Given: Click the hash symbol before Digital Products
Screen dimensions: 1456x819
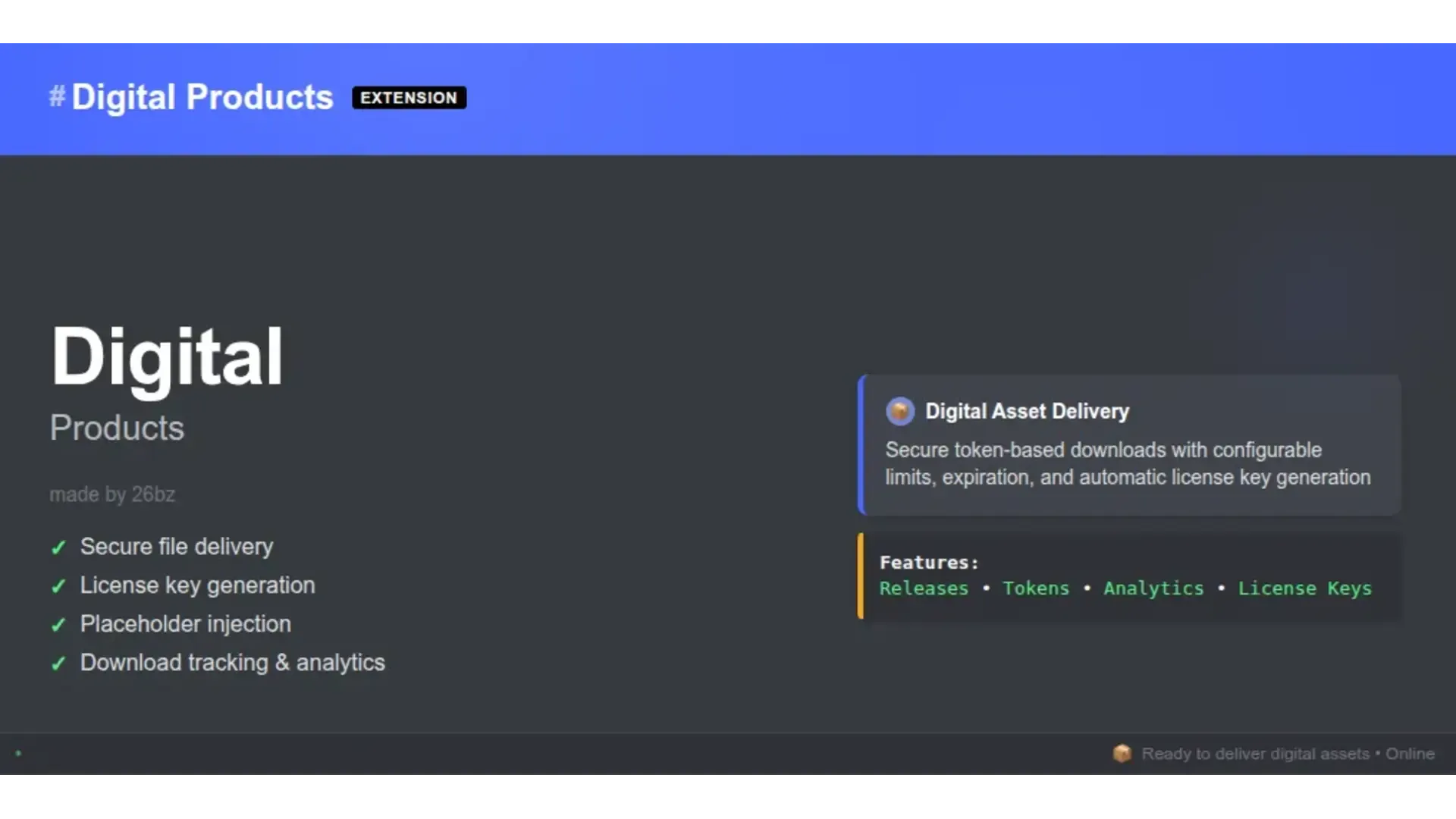Looking at the screenshot, I should 57,96.
